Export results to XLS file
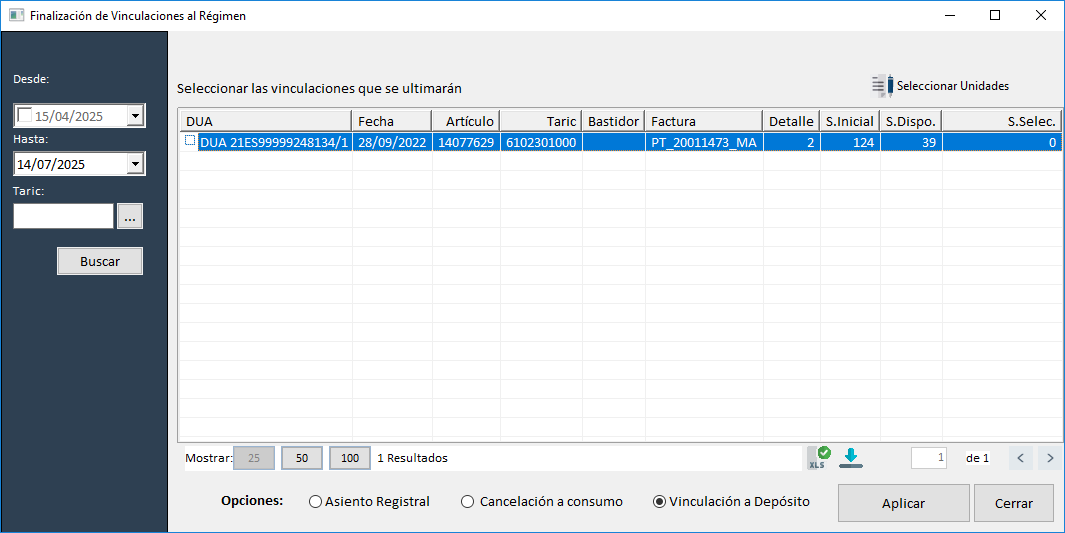This screenshot has height=533, width=1065. tap(819, 458)
